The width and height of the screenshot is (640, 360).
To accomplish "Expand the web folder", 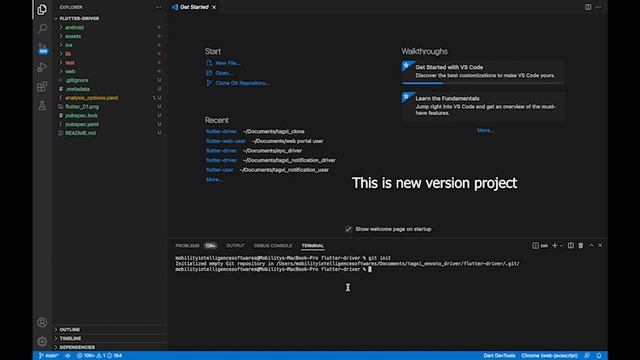I will click(60, 71).
